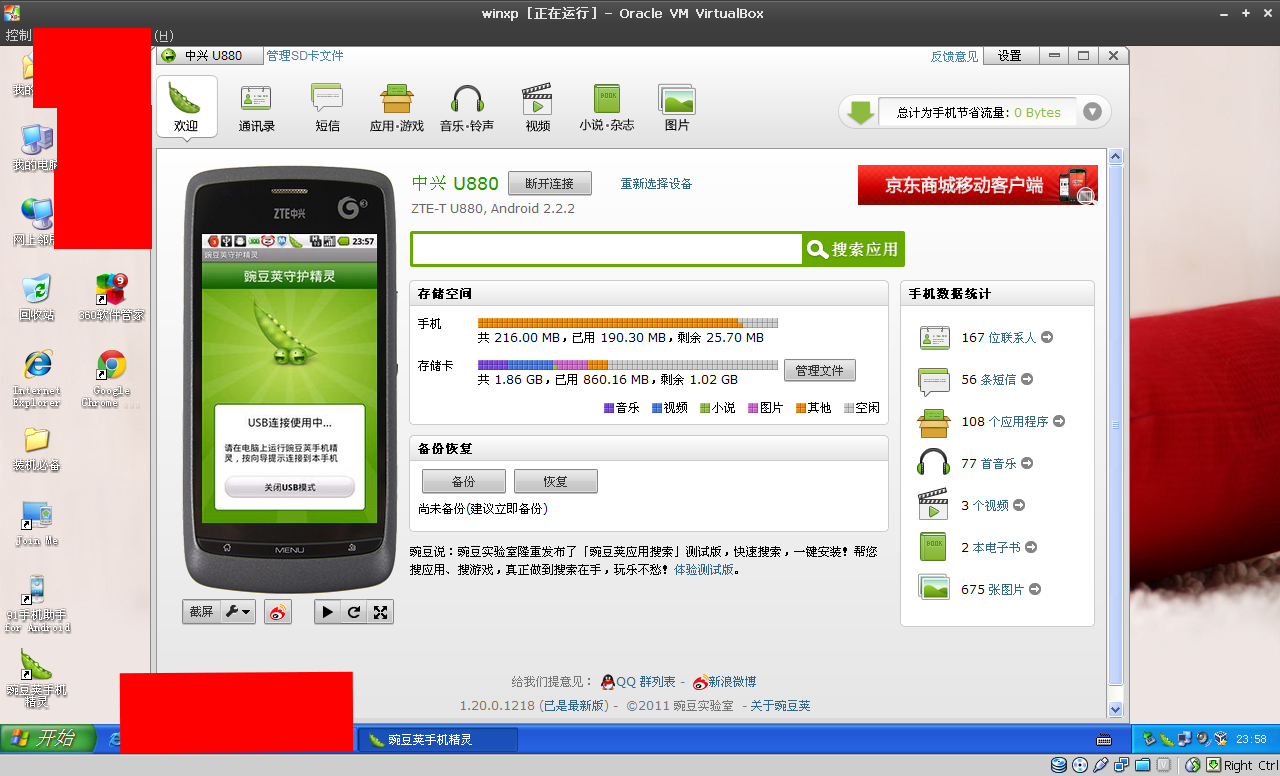This screenshot has width=1280, height=776.
Task: Open the 图片 pictures tab
Action: (677, 107)
